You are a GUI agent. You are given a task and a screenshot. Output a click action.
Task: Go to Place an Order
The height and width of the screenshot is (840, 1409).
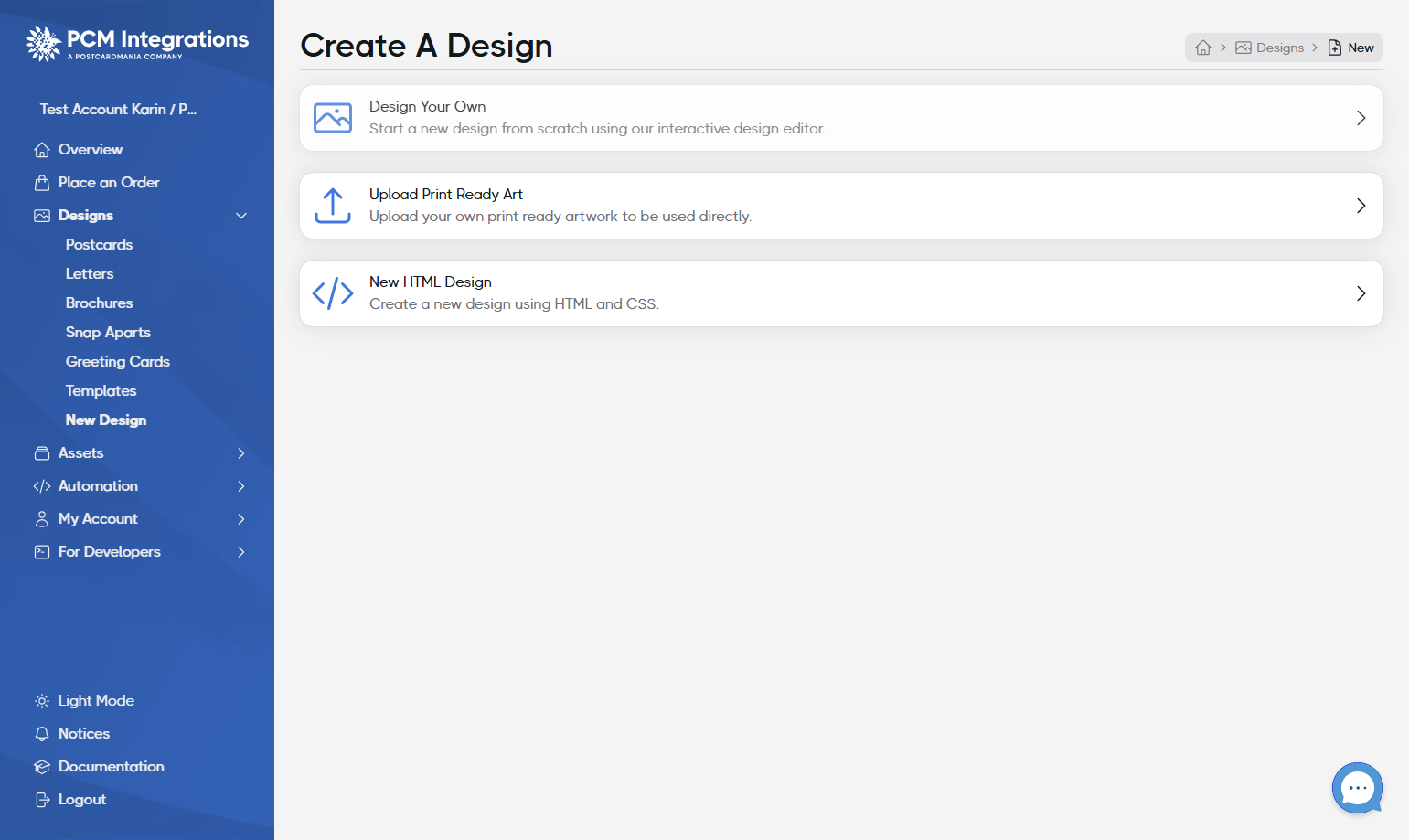109,183
